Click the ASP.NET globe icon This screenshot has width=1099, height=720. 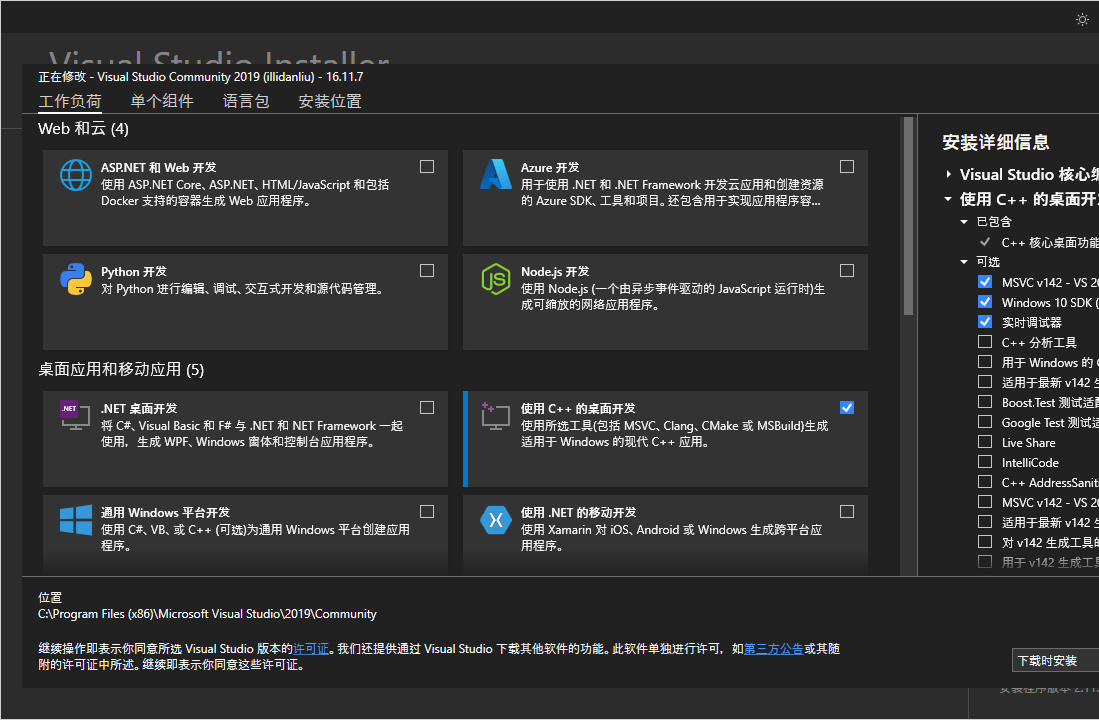[76, 175]
